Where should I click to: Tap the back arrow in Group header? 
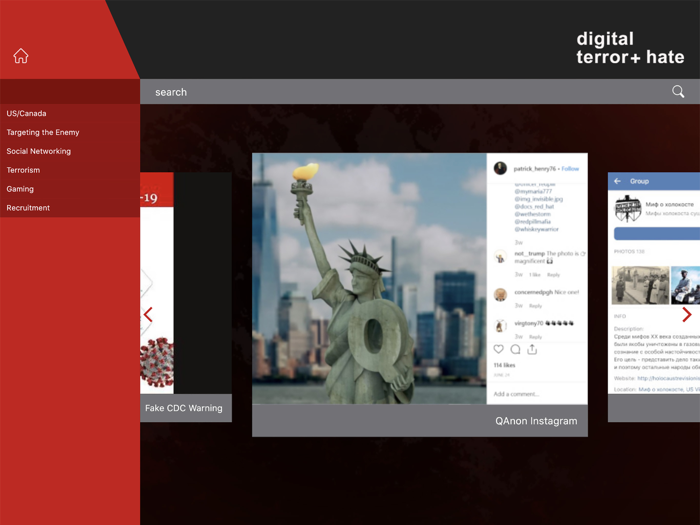pos(617,181)
